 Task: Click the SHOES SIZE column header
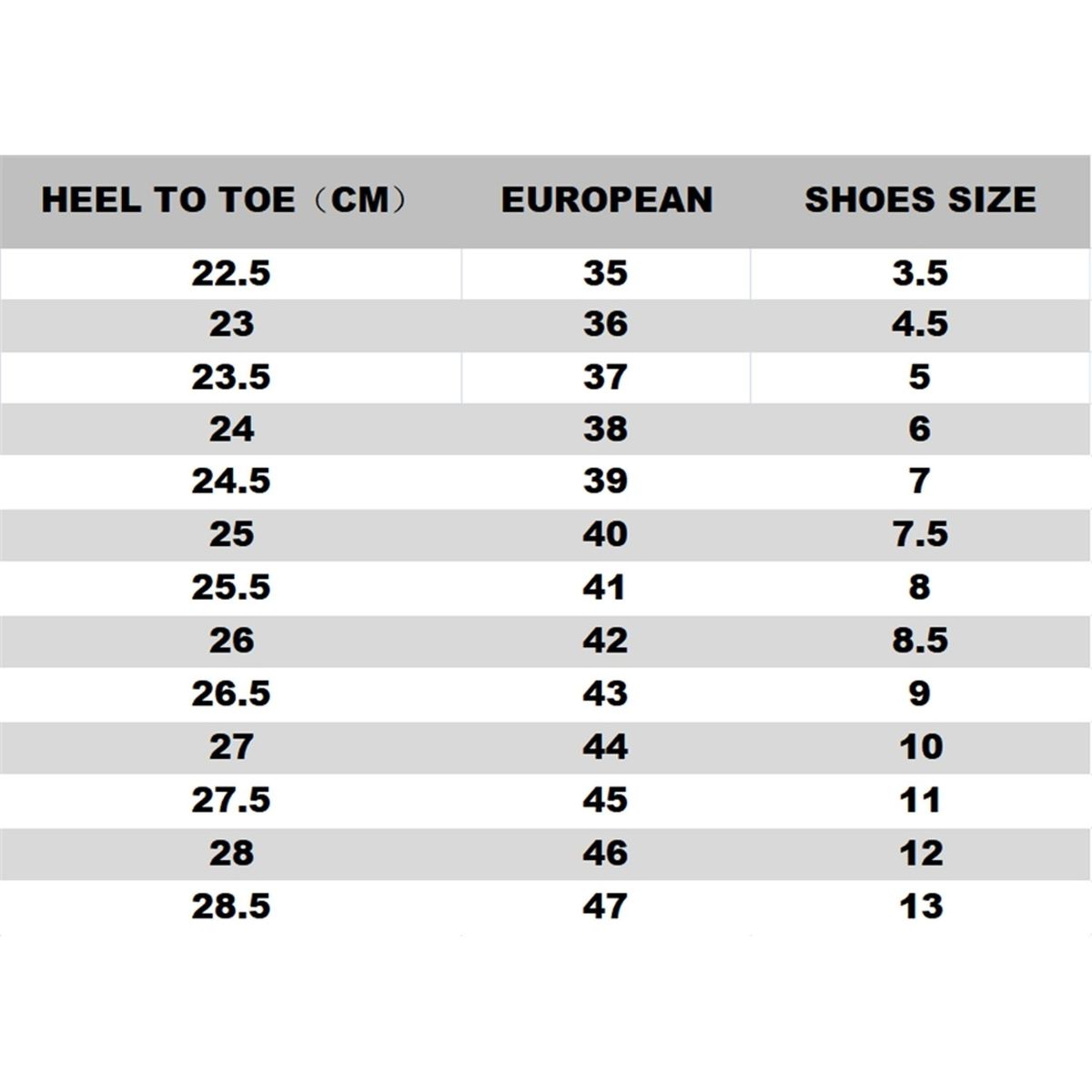[920, 200]
